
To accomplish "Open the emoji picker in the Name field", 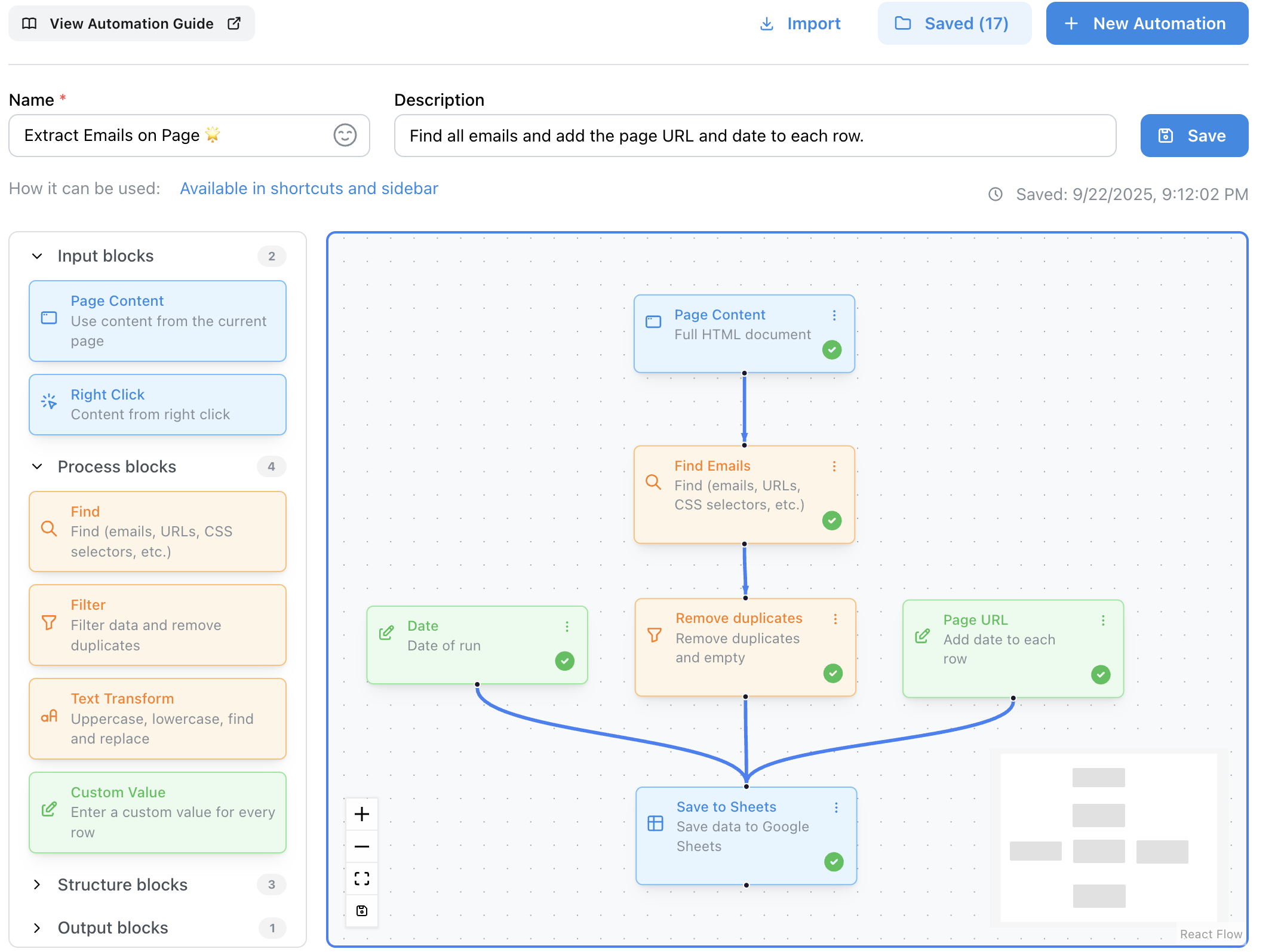I will coord(345,136).
